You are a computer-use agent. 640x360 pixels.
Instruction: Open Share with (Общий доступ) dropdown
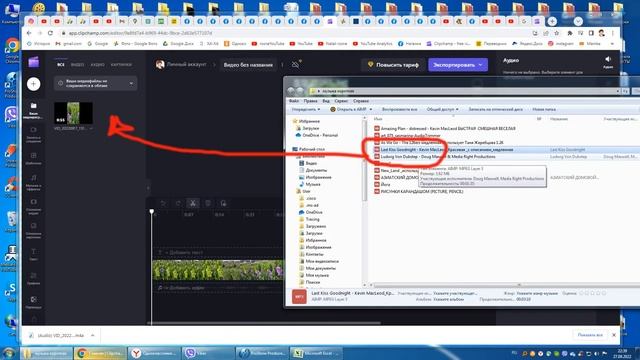tap(442, 109)
